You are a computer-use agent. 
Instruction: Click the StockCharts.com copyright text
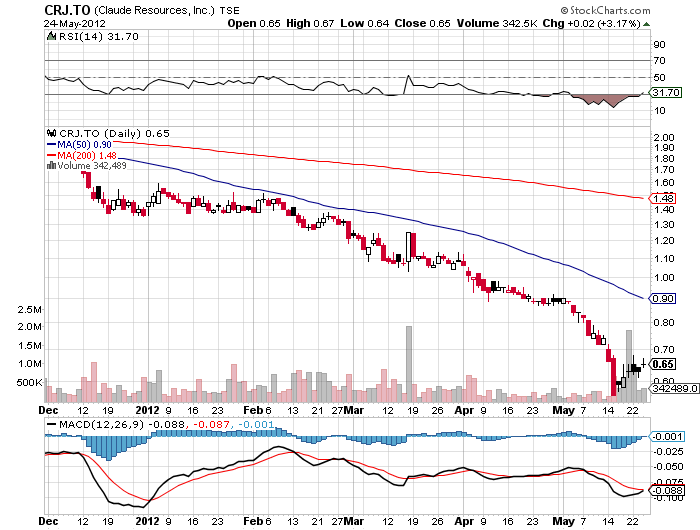(x=605, y=10)
